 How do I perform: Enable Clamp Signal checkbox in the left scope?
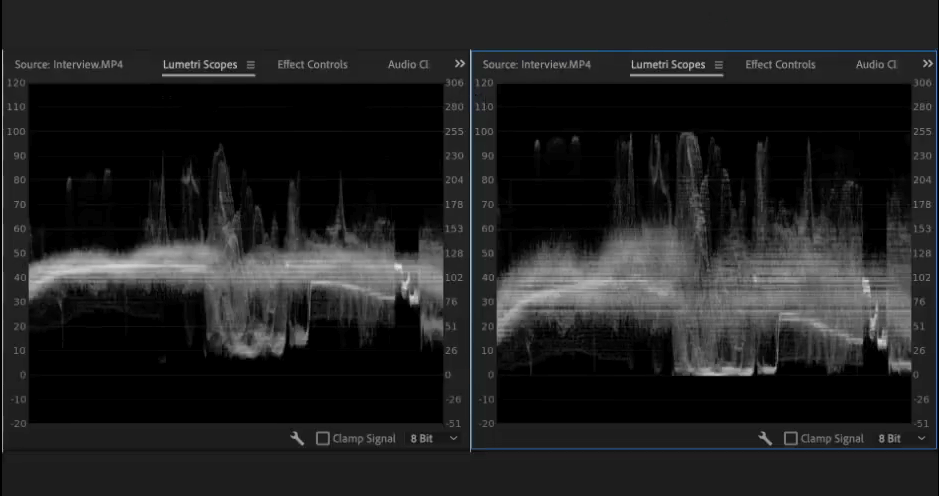(323, 439)
